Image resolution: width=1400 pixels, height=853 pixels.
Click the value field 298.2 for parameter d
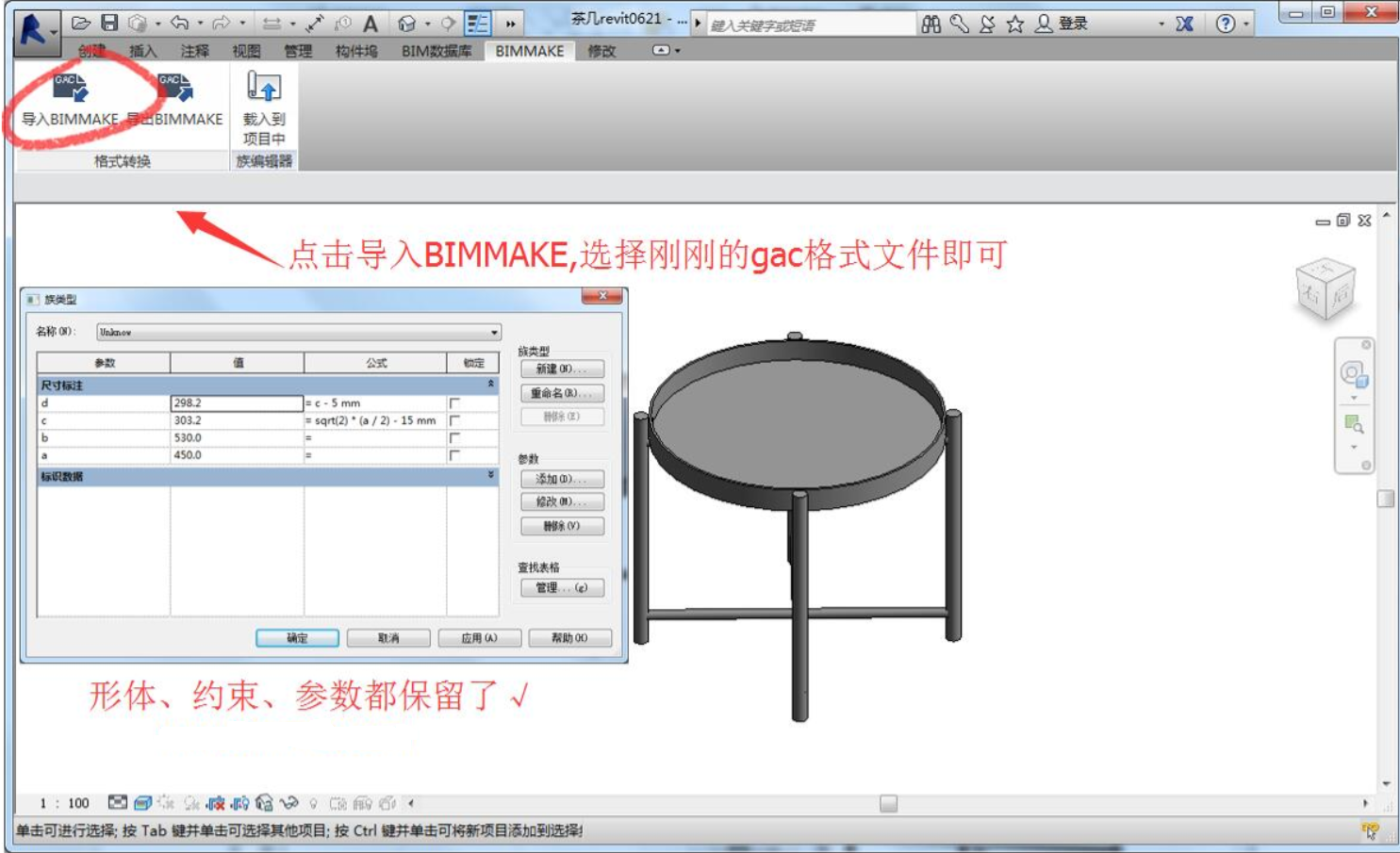tap(237, 403)
